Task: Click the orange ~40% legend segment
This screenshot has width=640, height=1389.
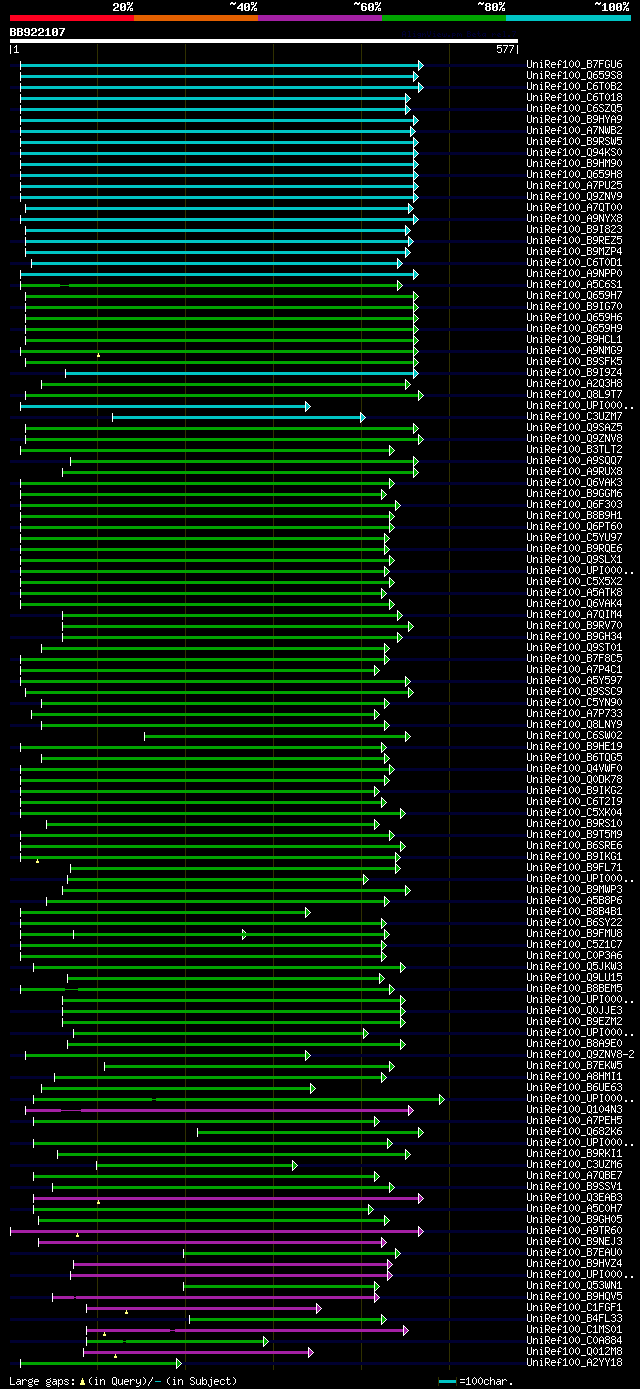Action: 196,18
